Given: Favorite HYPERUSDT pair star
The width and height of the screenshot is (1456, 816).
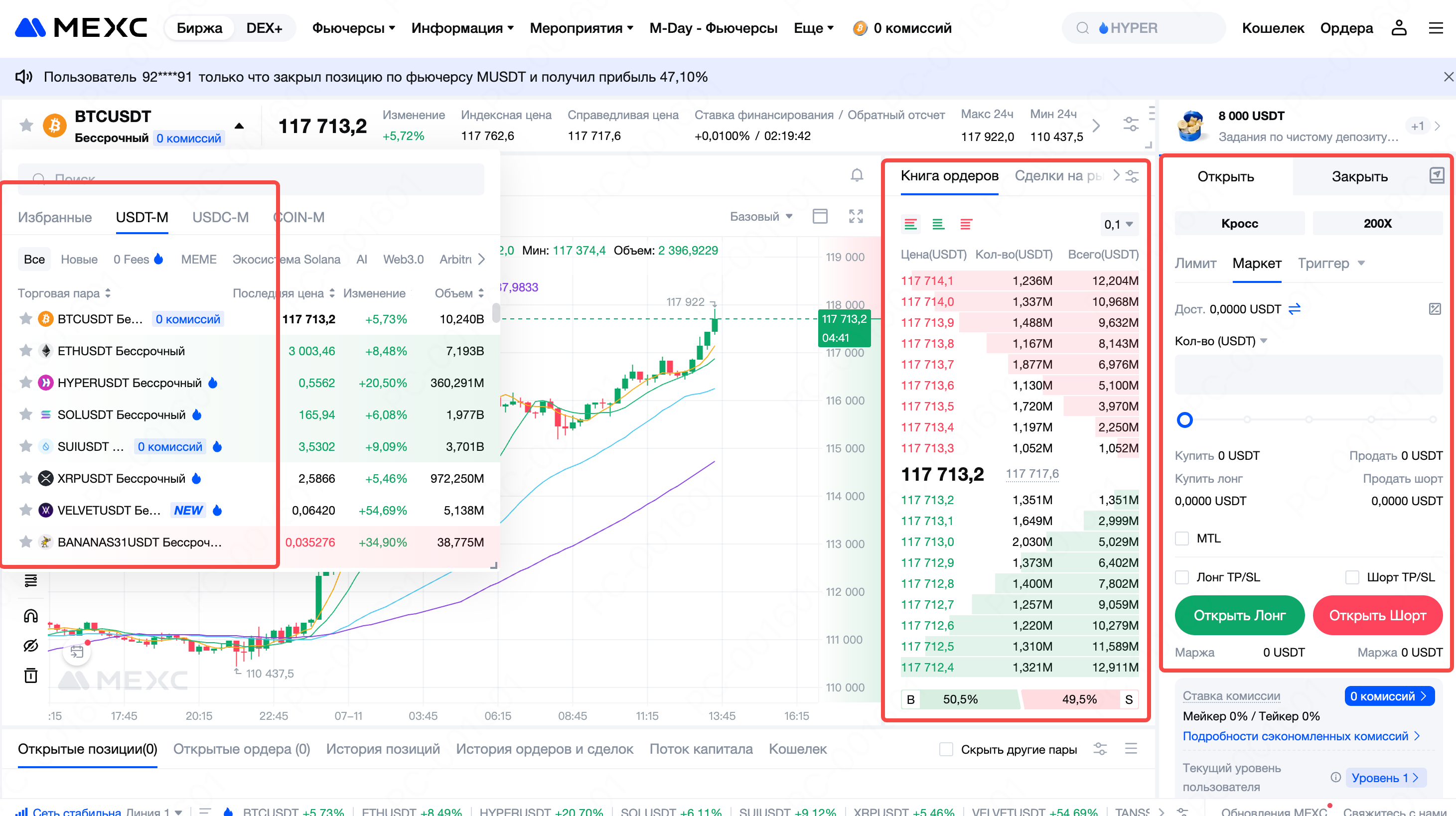Looking at the screenshot, I should pyautogui.click(x=25, y=383).
